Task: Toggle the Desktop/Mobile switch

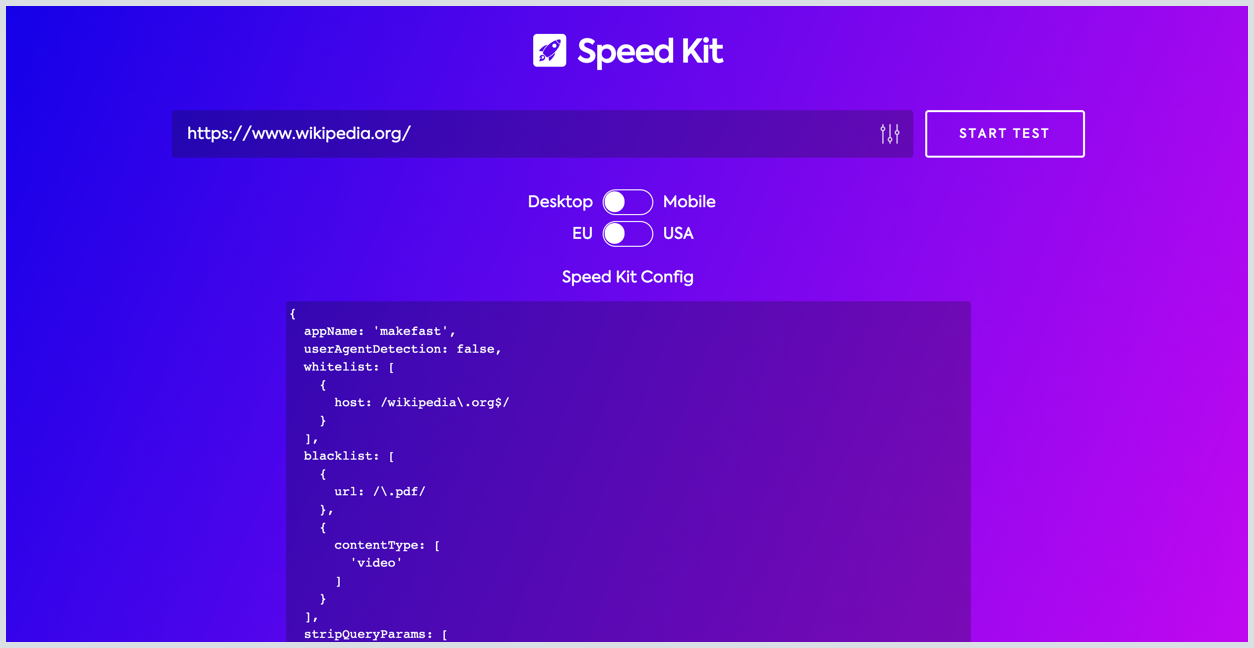Action: pos(628,202)
